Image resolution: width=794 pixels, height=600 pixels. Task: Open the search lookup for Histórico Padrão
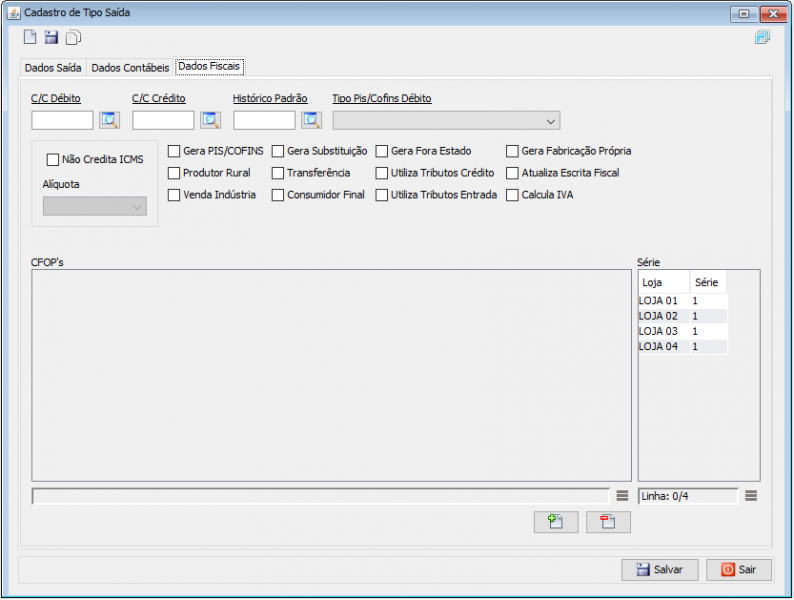311,121
